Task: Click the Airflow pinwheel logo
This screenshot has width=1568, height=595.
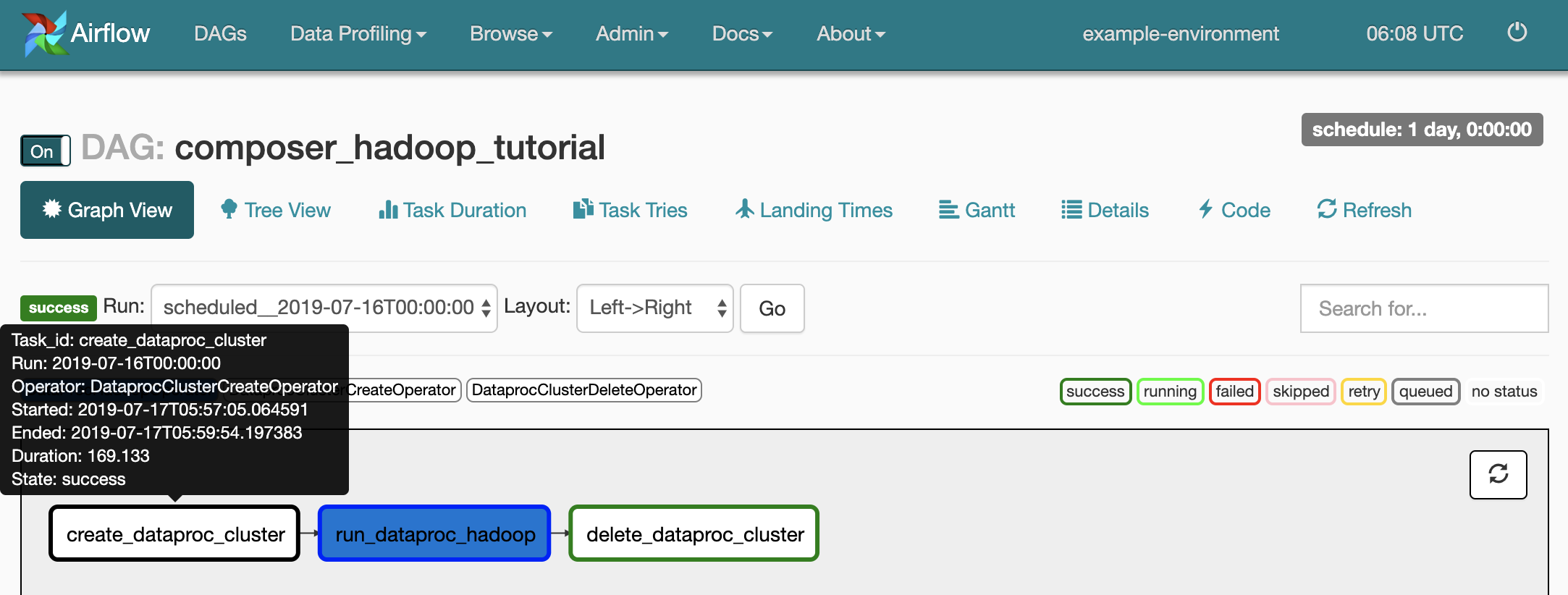Action: (x=43, y=34)
